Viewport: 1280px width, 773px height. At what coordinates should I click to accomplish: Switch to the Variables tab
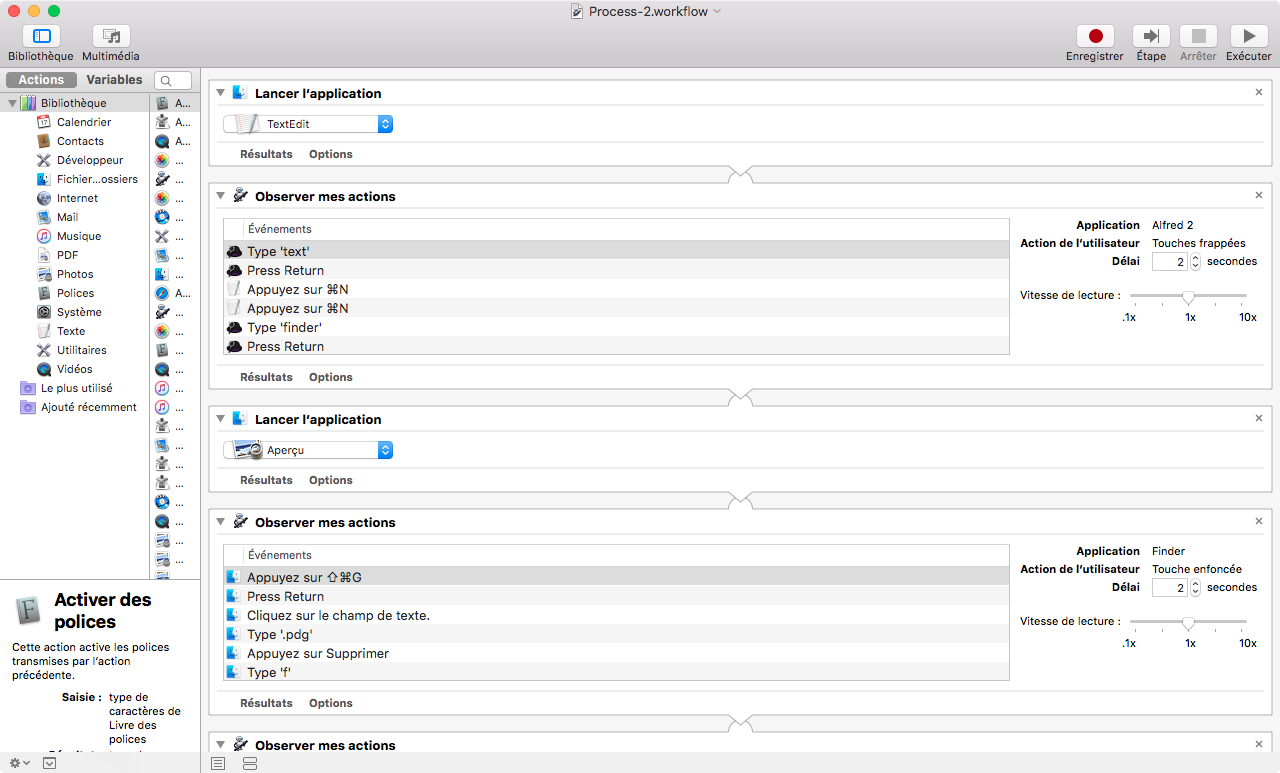114,80
